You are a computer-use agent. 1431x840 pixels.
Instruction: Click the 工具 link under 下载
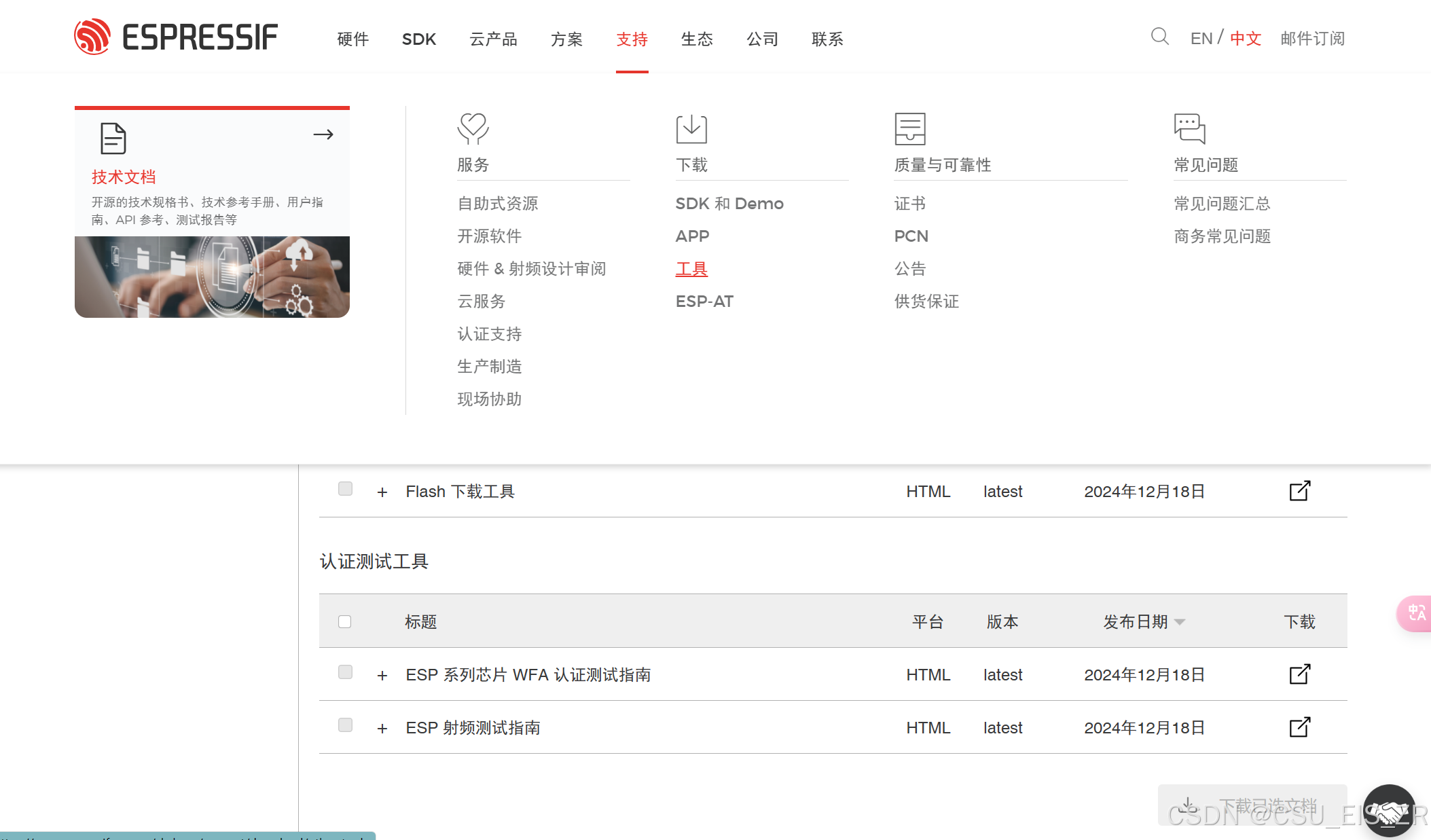point(691,269)
